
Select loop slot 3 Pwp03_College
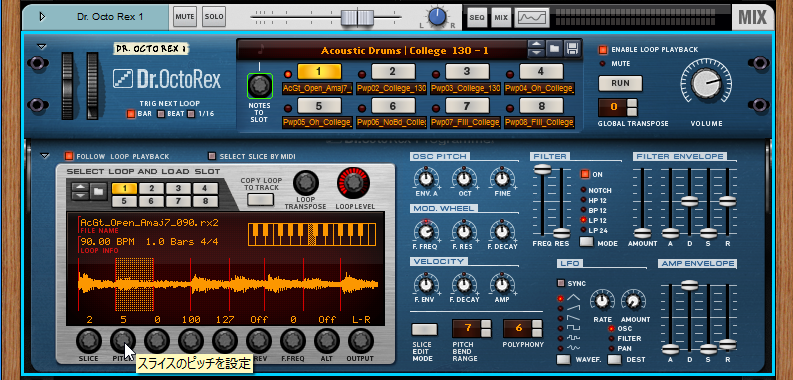(467, 72)
